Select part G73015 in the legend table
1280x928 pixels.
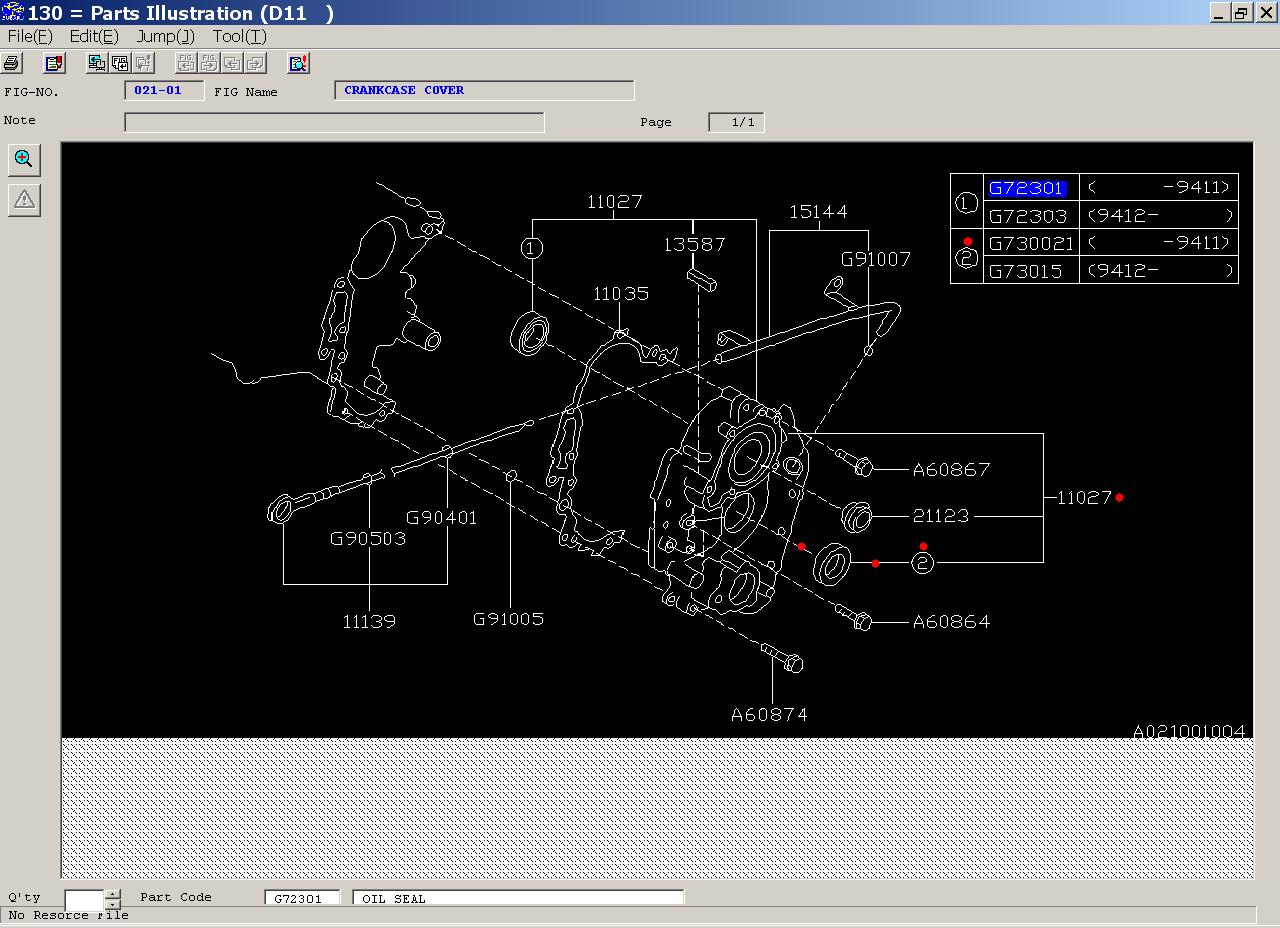tap(1025, 270)
